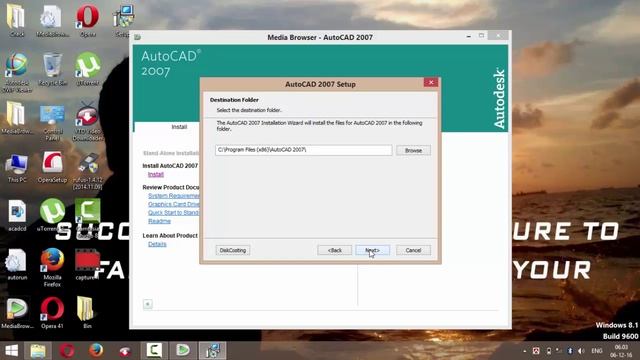This screenshot has width=640, height=360.
Task: Close the AutoCAD 2007 Setup dialog
Action: click(431, 82)
